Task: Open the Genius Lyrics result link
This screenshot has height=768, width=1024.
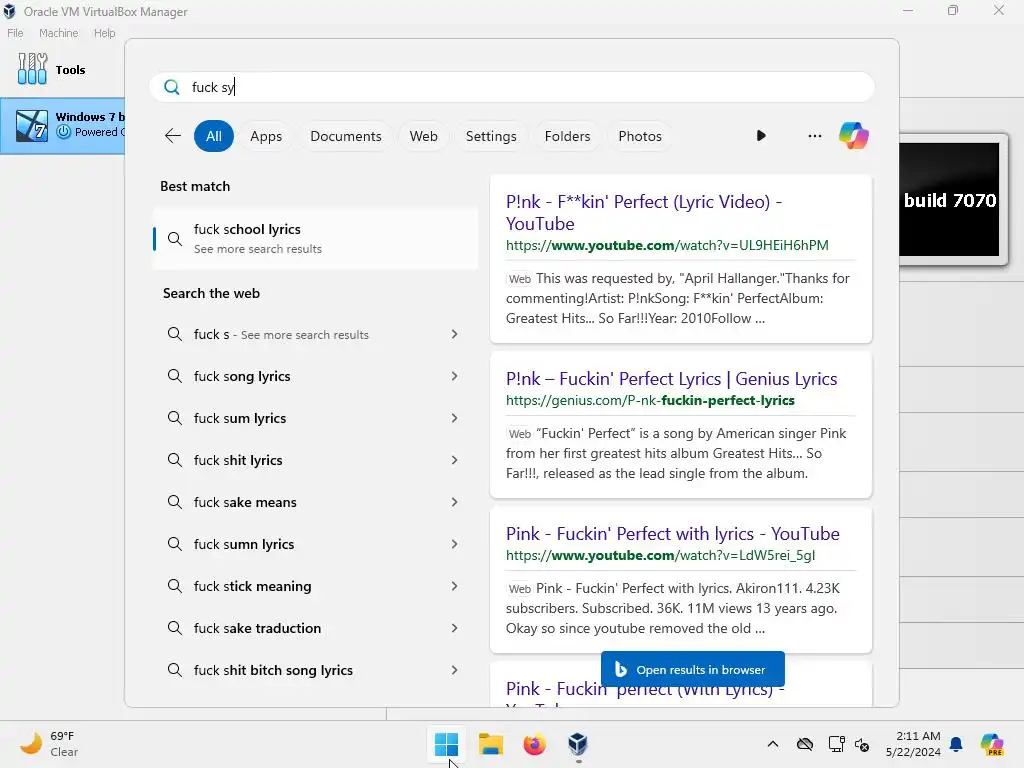Action: pos(671,379)
